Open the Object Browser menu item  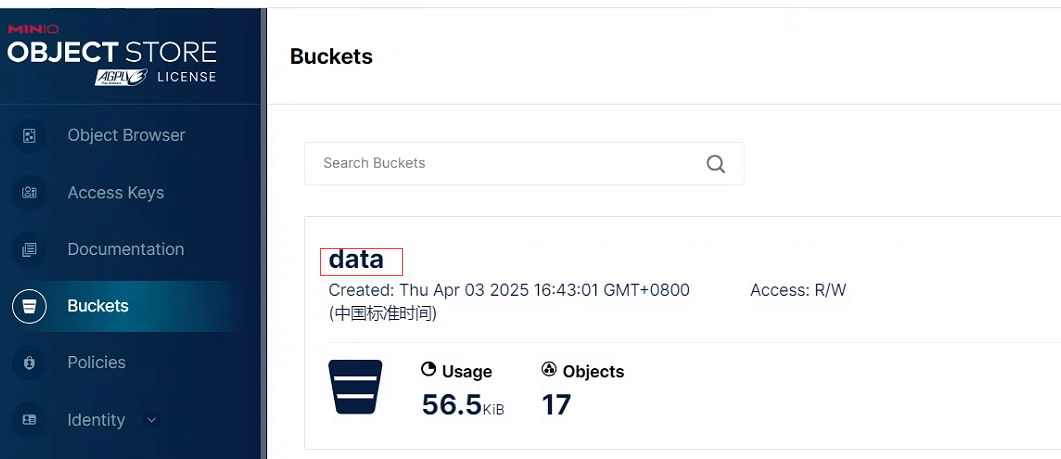coord(126,136)
